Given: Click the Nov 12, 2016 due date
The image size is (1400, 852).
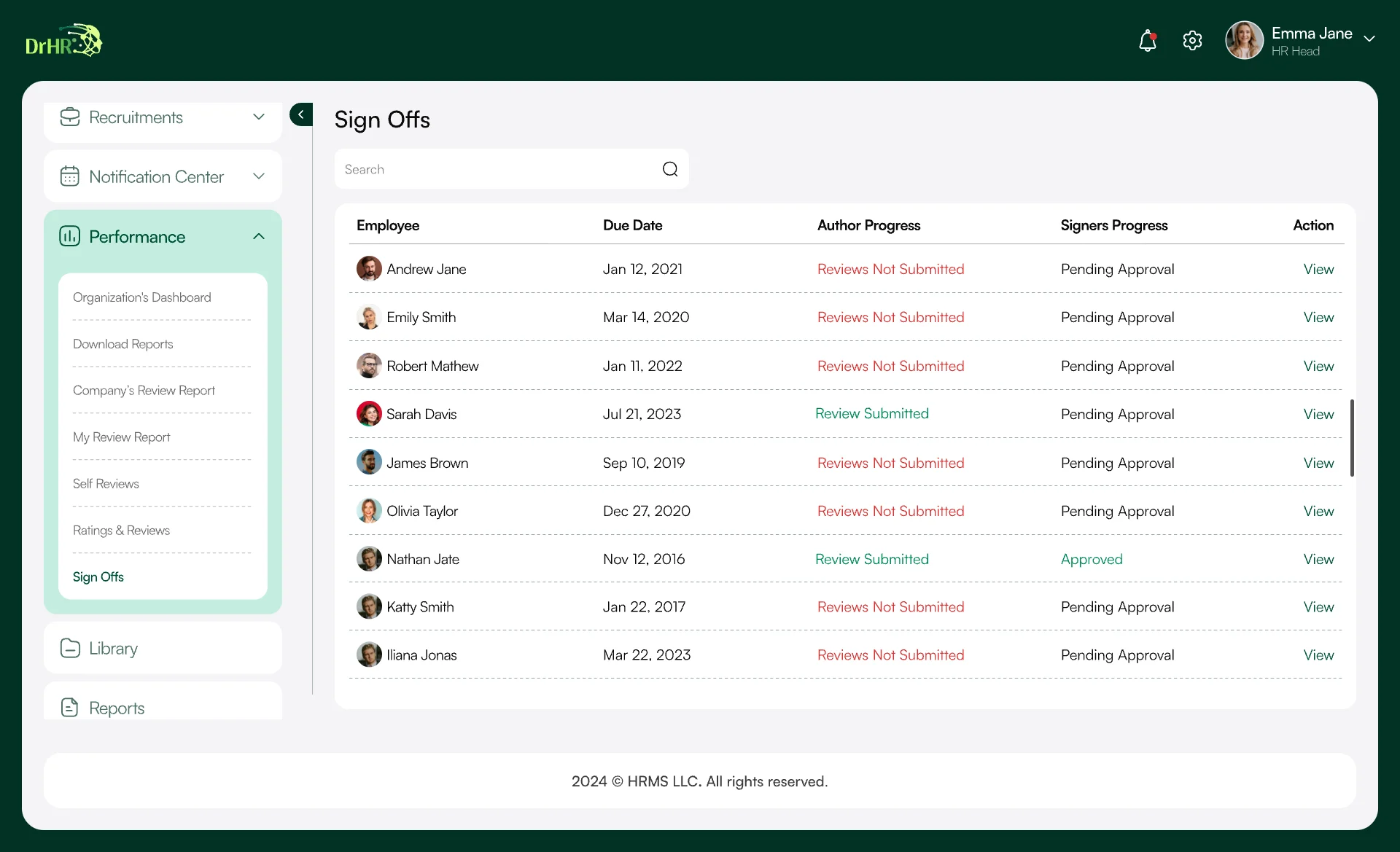Looking at the screenshot, I should click(x=644, y=559).
